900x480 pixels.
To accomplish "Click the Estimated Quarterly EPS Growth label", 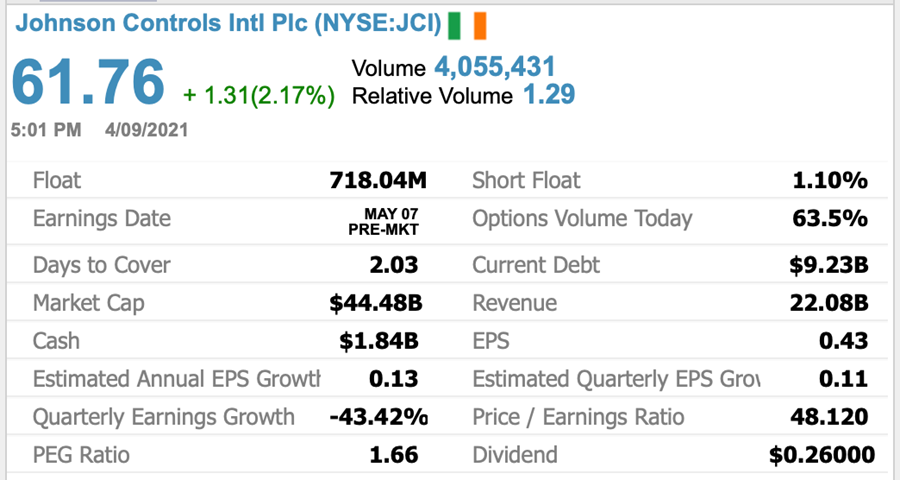I will point(616,380).
